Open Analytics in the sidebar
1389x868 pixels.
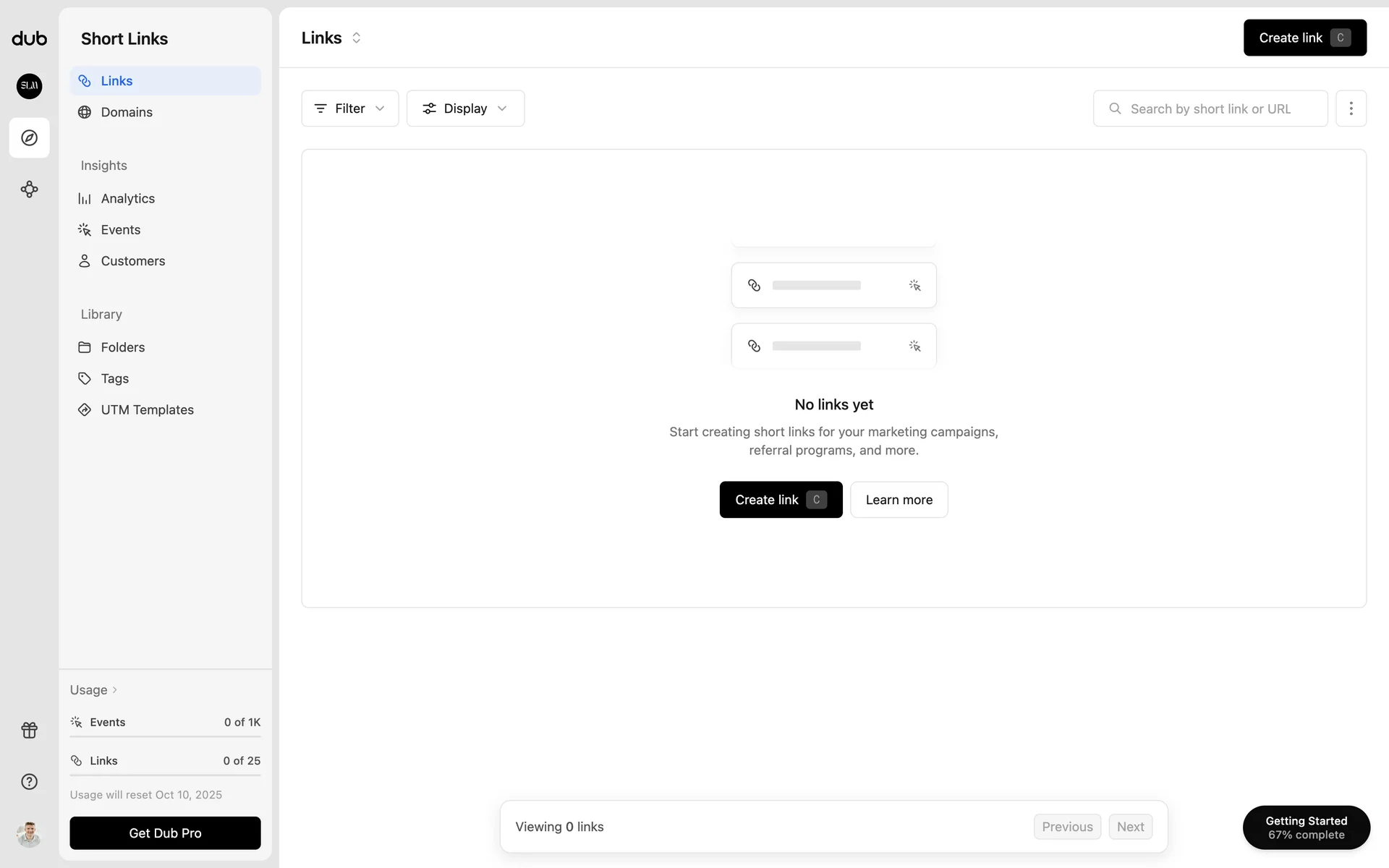click(x=127, y=198)
